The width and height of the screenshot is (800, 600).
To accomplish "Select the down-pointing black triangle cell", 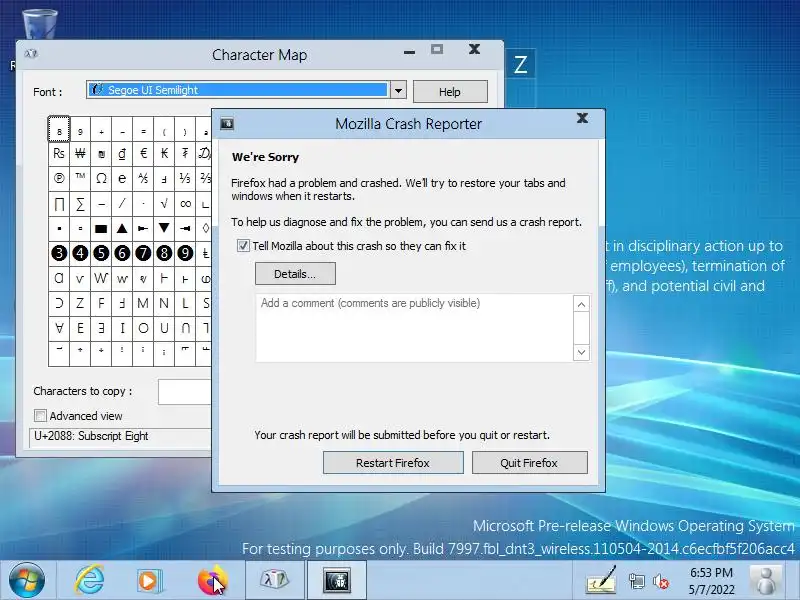I will tap(164, 229).
